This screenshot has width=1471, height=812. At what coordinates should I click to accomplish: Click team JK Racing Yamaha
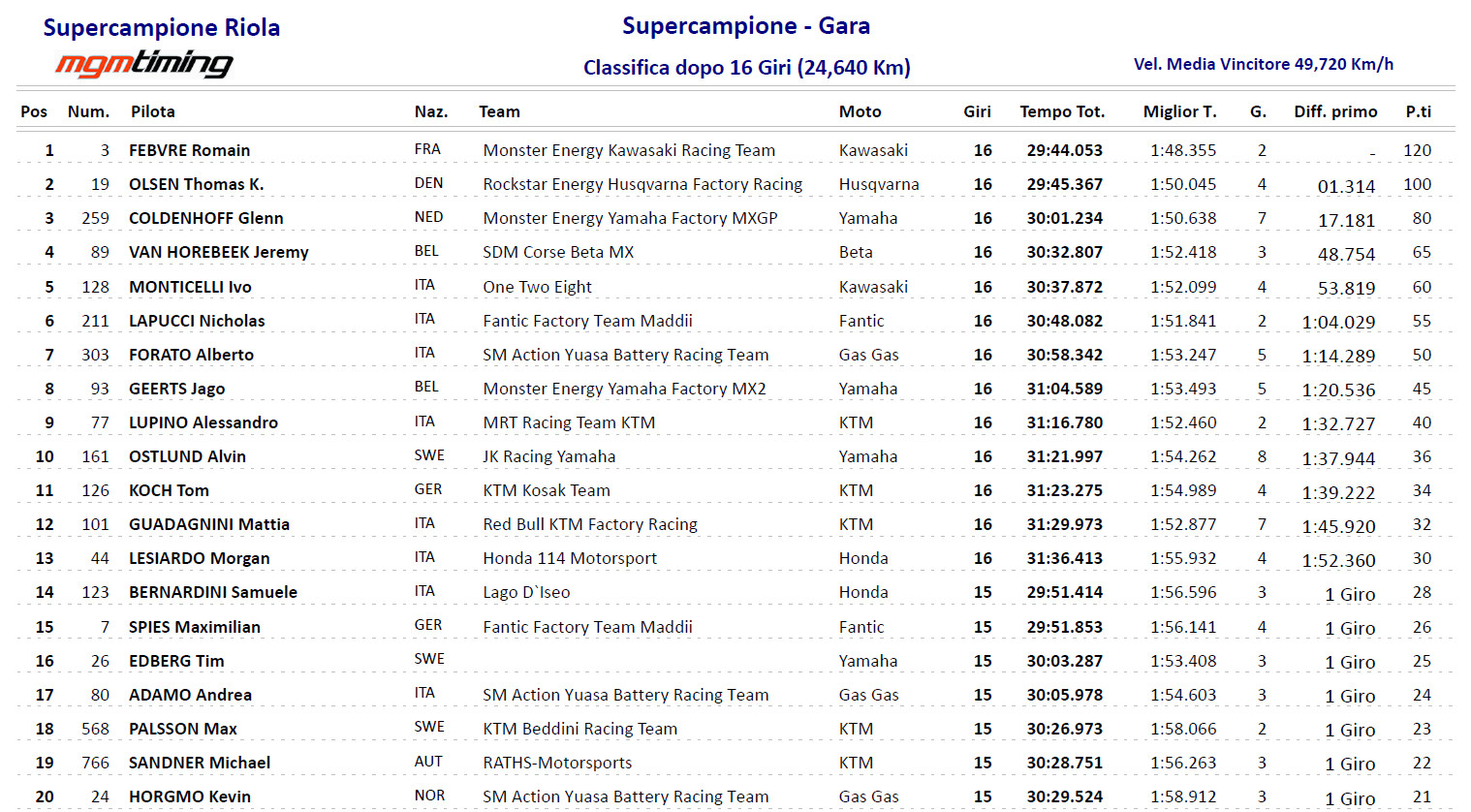(x=549, y=456)
